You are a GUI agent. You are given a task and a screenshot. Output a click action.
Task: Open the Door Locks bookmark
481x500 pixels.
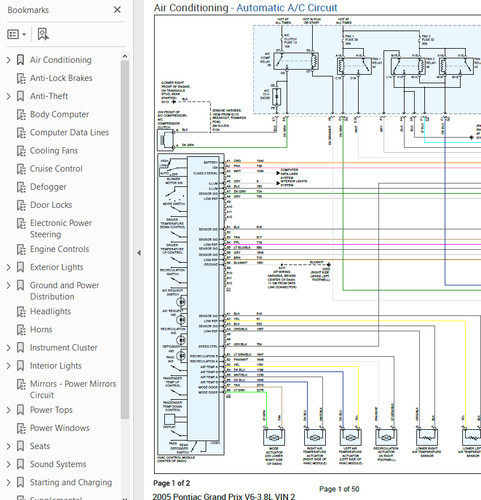51,205
